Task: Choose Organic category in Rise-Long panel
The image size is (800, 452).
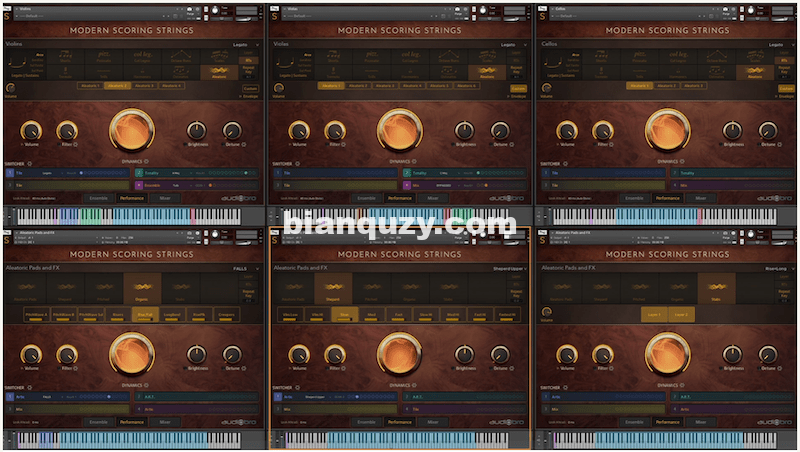Action: [x=678, y=288]
